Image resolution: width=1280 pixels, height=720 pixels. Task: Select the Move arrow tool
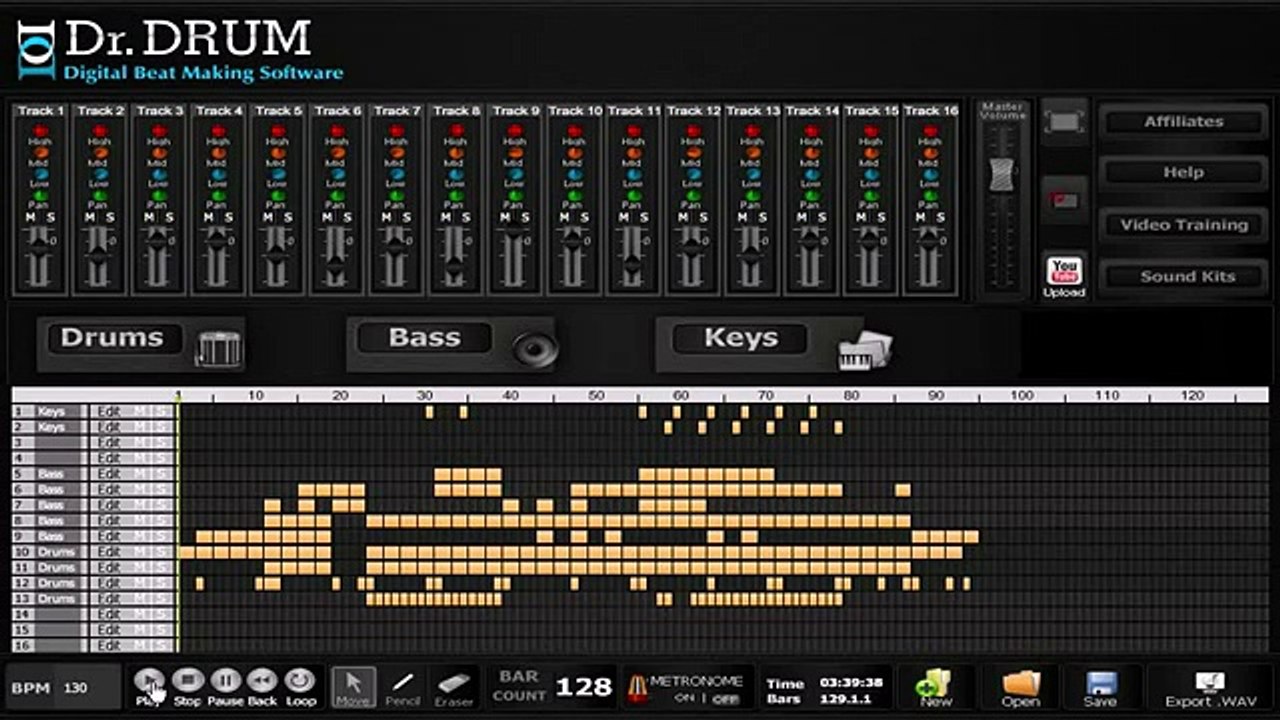tap(353, 687)
